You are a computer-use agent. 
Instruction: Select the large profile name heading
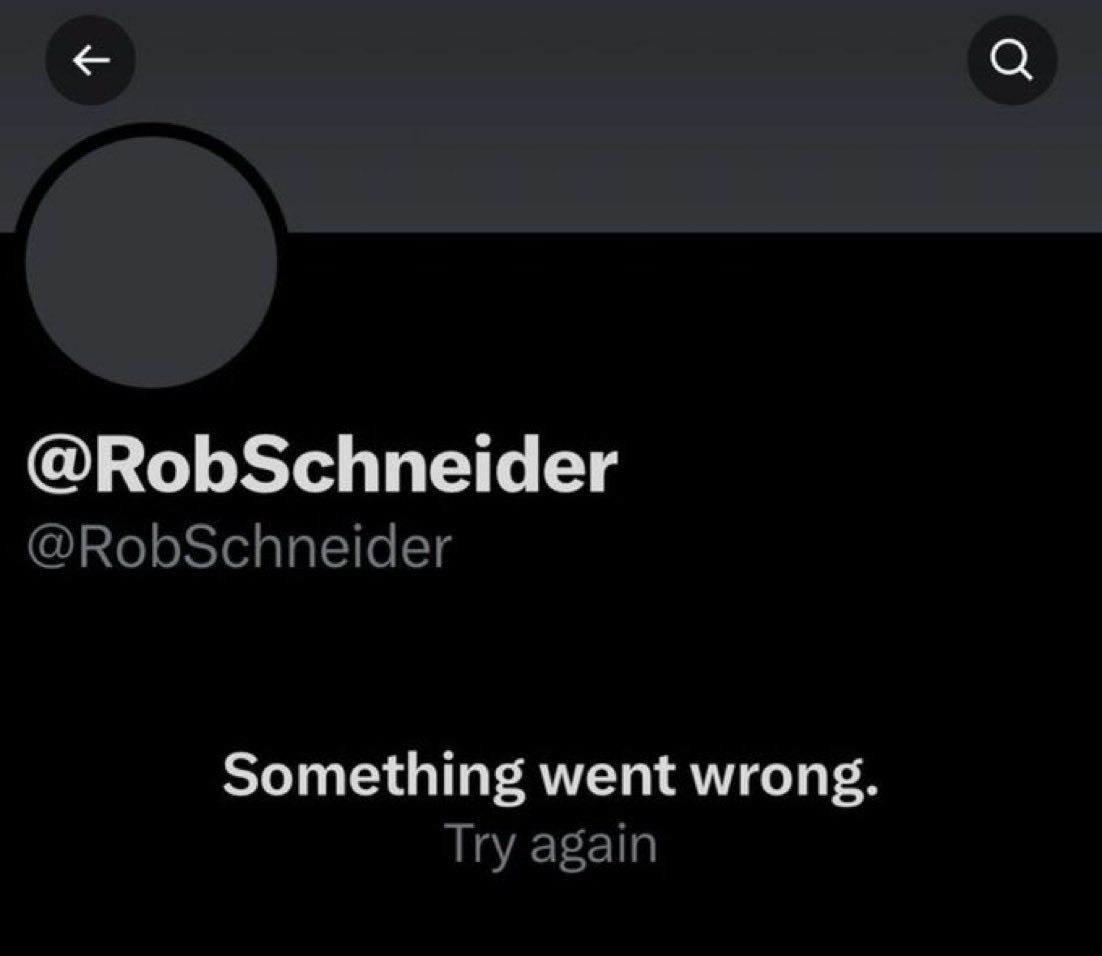(x=322, y=465)
